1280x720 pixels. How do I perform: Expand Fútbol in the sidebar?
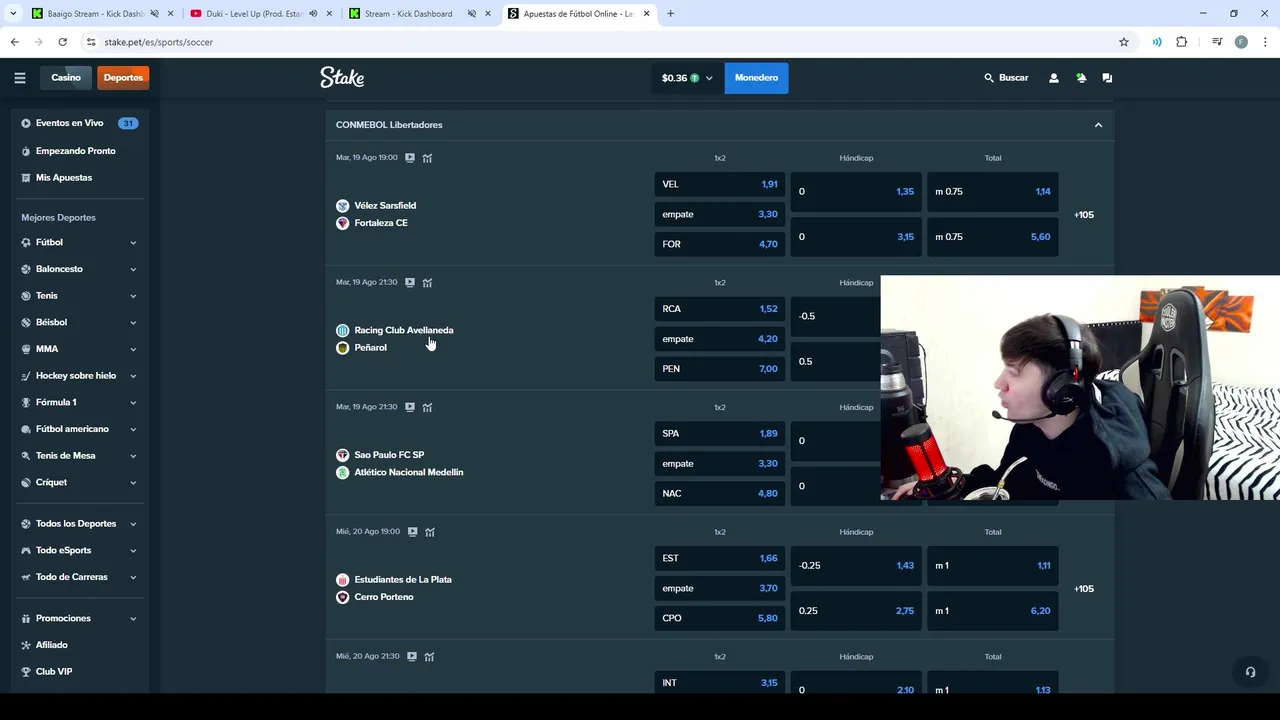(133, 243)
